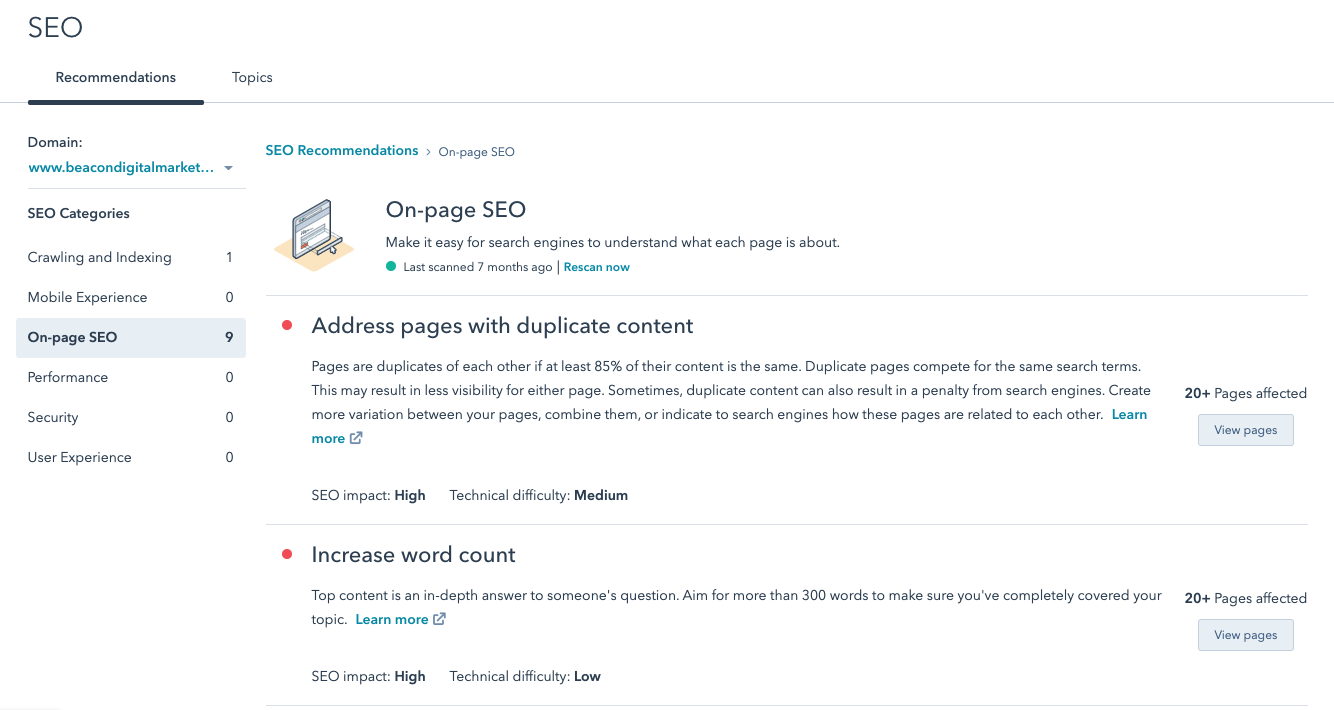Expand the www.beacondigitalmarket domain chevron

coord(229,168)
